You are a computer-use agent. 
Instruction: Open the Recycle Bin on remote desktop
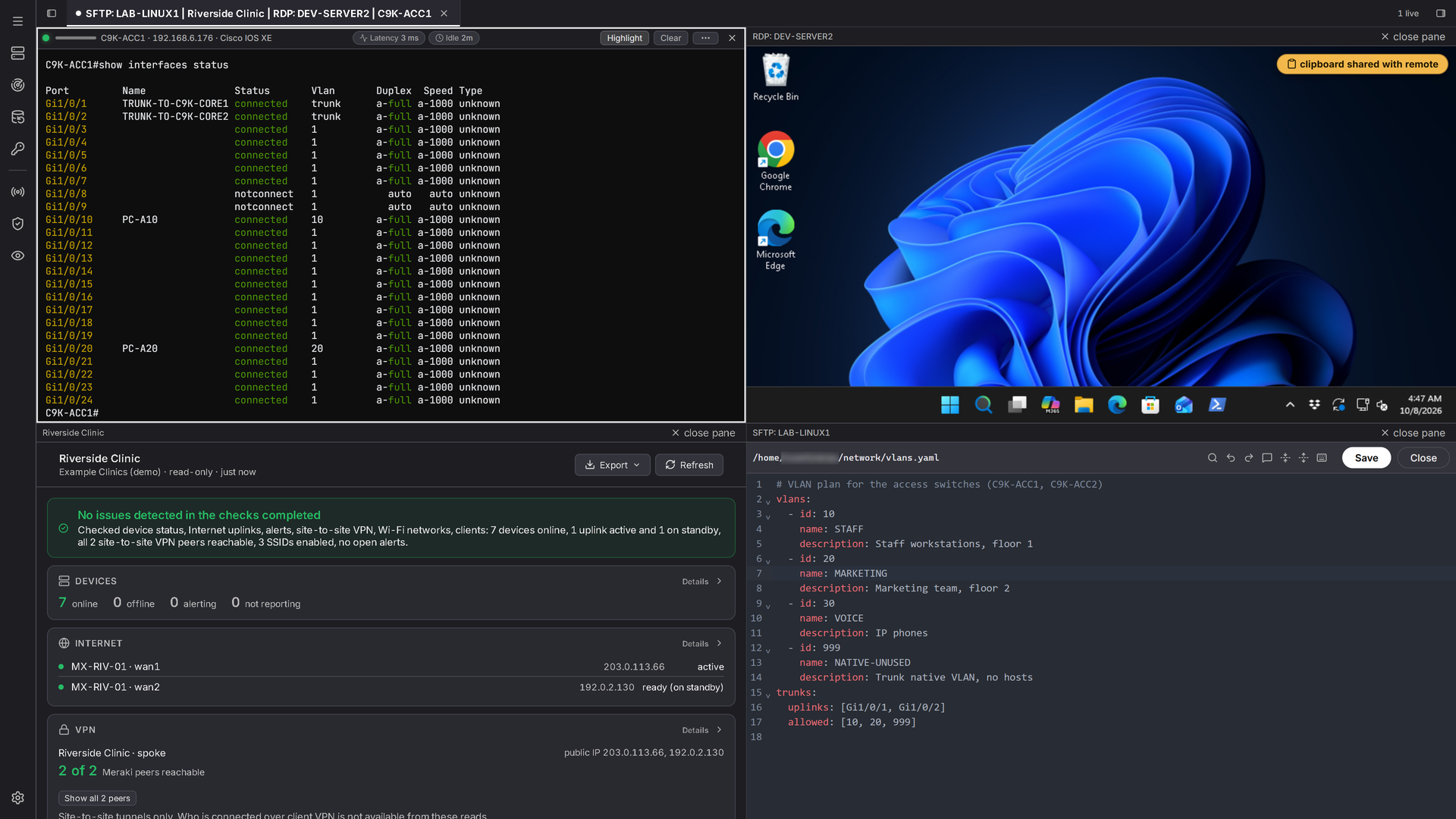click(x=775, y=77)
